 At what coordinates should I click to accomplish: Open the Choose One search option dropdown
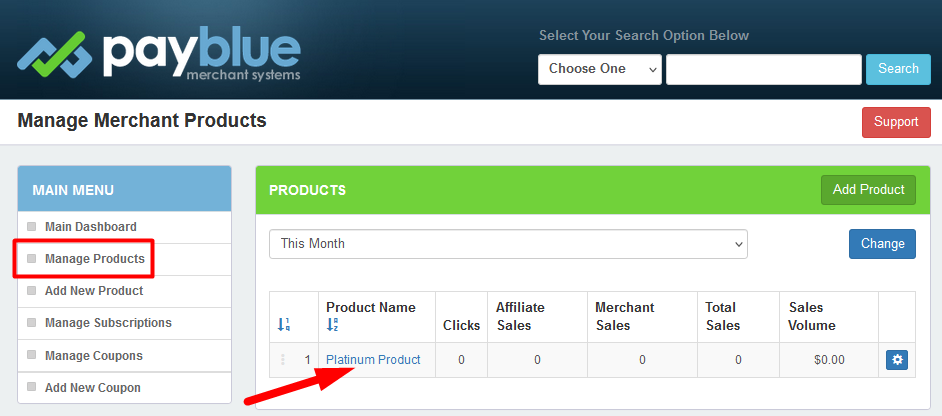(x=600, y=69)
